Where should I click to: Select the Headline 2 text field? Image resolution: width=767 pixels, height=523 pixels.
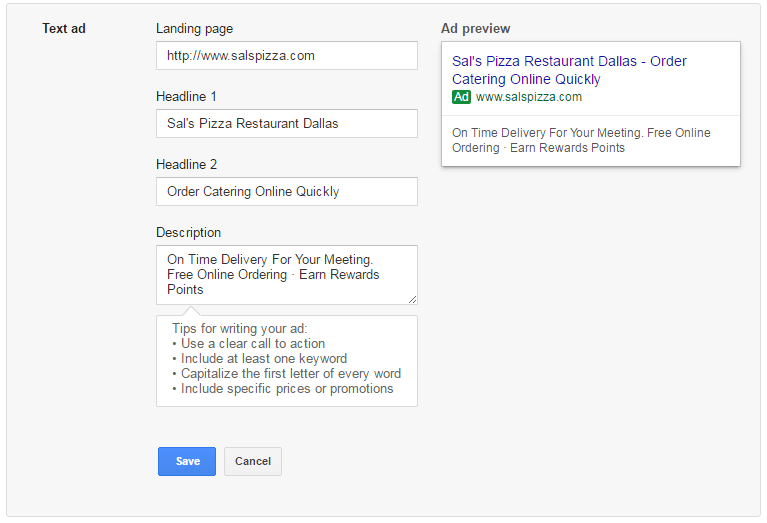pyautogui.click(x=287, y=191)
